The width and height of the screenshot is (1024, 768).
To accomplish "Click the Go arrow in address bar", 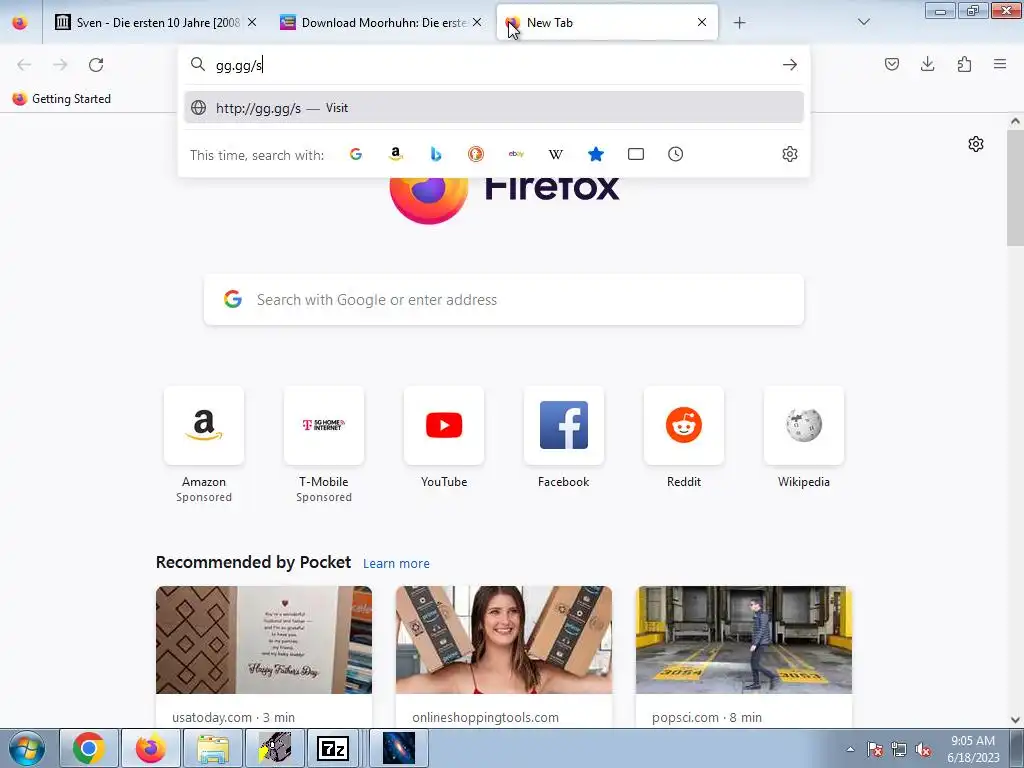I will tap(790, 65).
